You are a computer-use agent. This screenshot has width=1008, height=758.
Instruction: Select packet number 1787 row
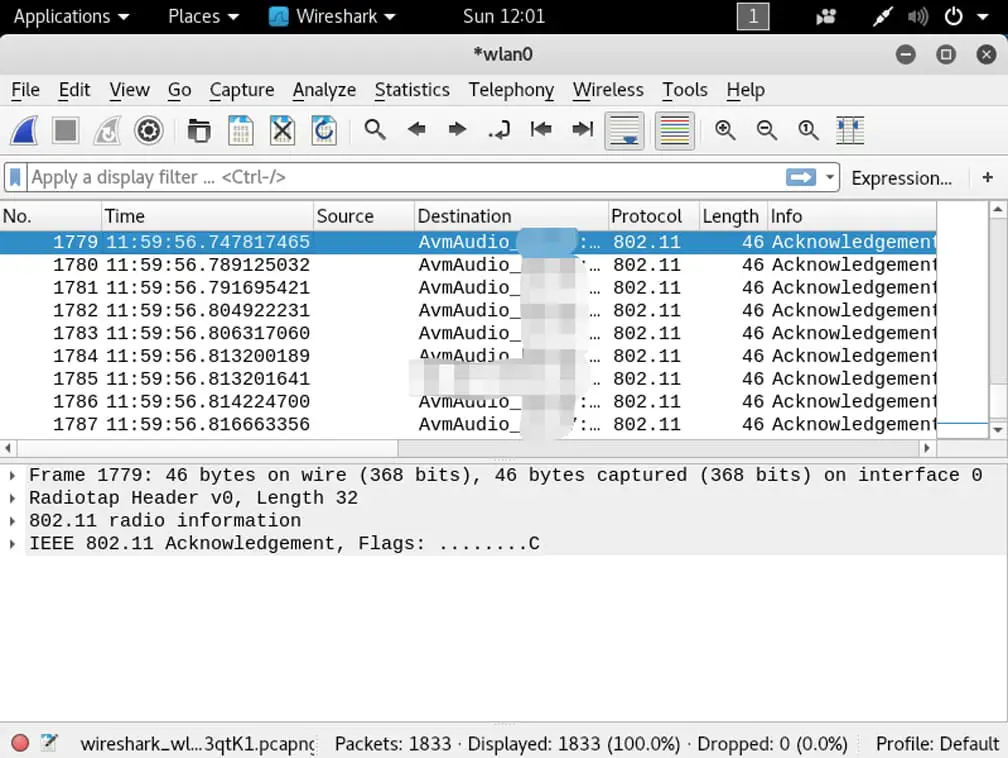click(468, 424)
